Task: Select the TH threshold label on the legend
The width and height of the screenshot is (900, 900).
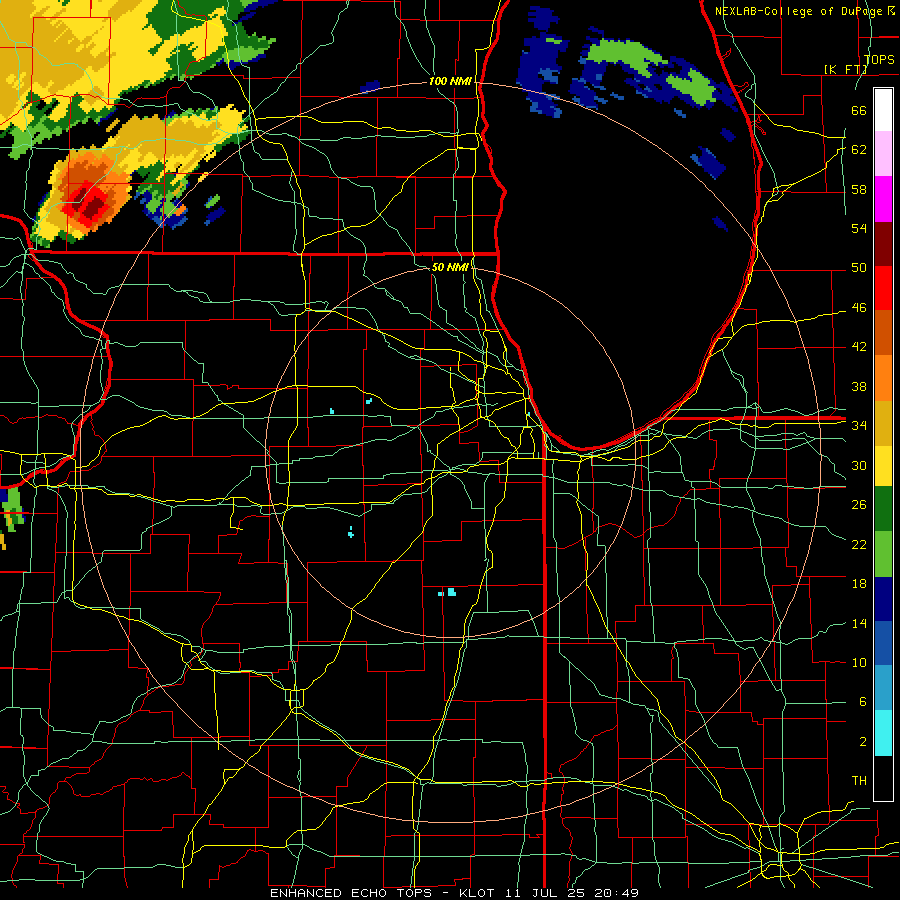Action: tap(859, 781)
